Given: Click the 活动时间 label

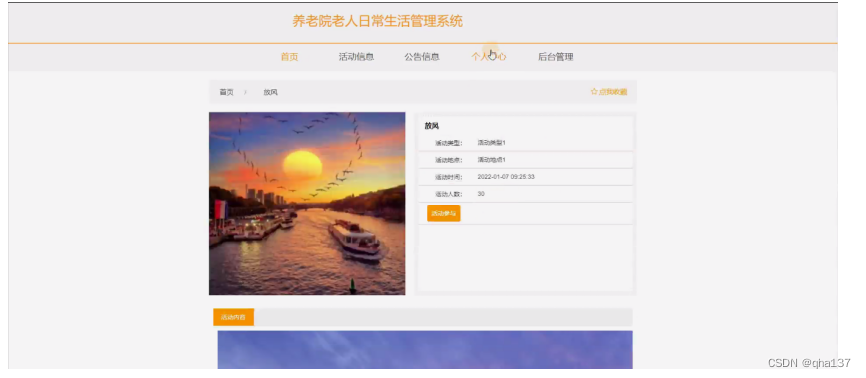Looking at the screenshot, I should click(448, 177).
